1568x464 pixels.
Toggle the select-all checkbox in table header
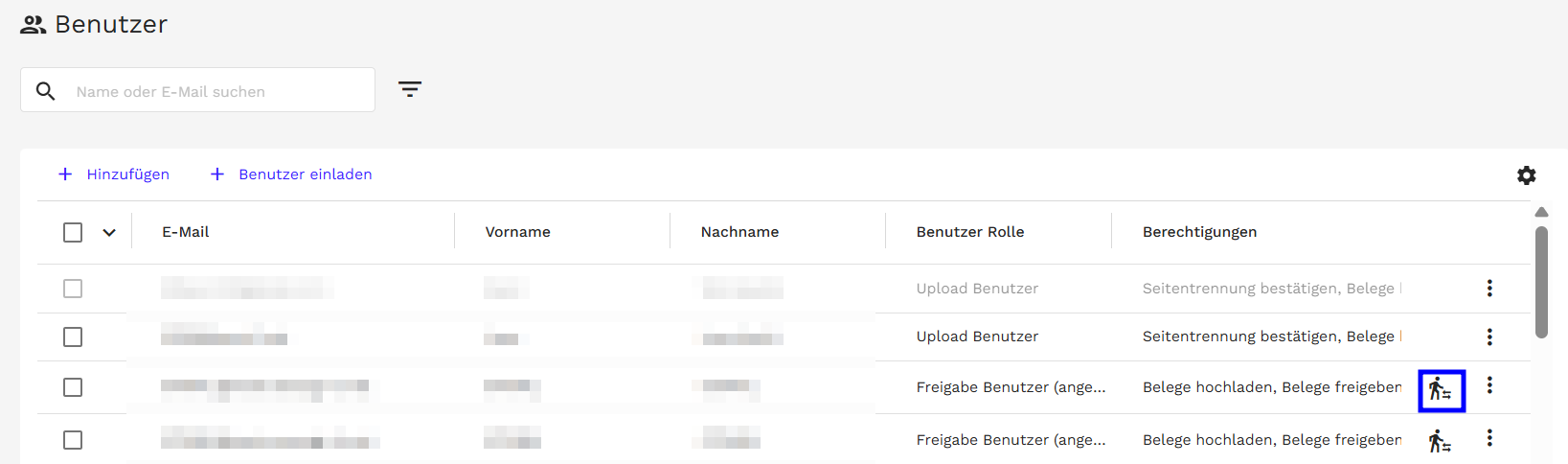tap(73, 232)
